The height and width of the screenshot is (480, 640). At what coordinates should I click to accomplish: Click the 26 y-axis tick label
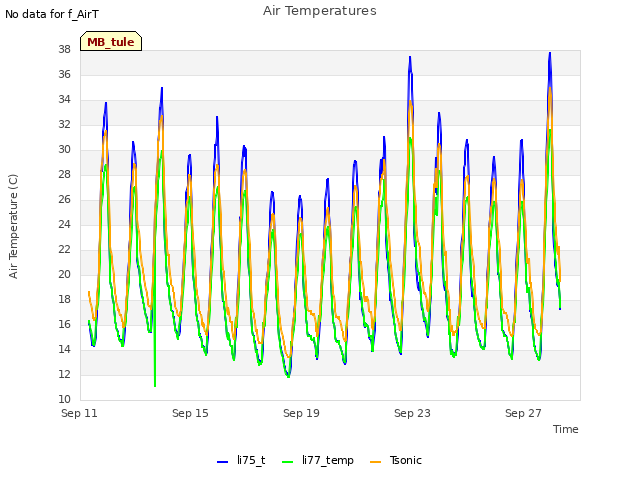[x=64, y=199]
